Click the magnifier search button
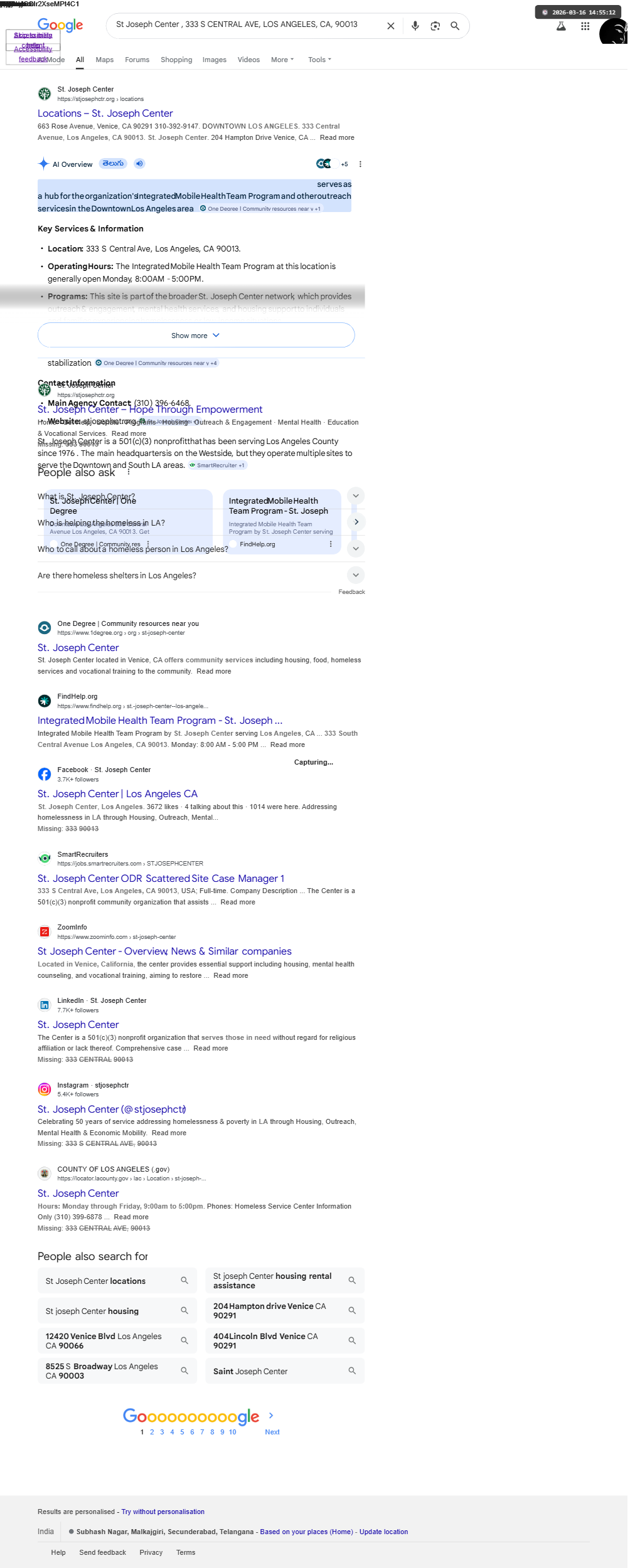 tap(455, 26)
